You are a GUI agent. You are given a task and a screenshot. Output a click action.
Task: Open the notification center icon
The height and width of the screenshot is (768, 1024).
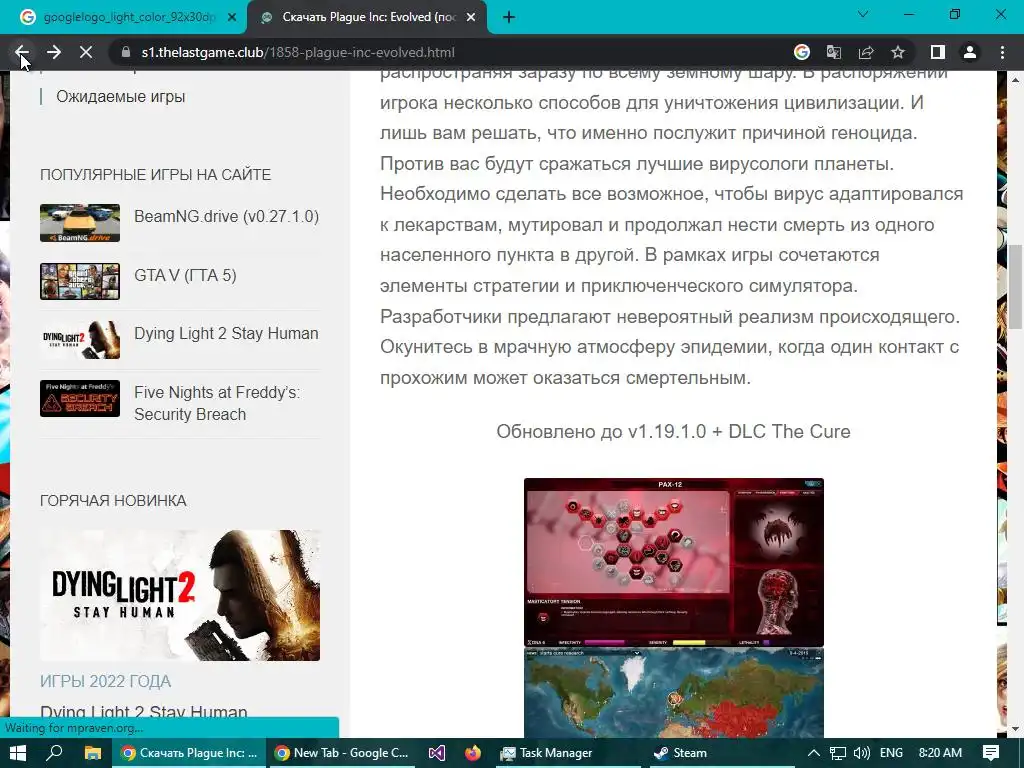(x=991, y=753)
